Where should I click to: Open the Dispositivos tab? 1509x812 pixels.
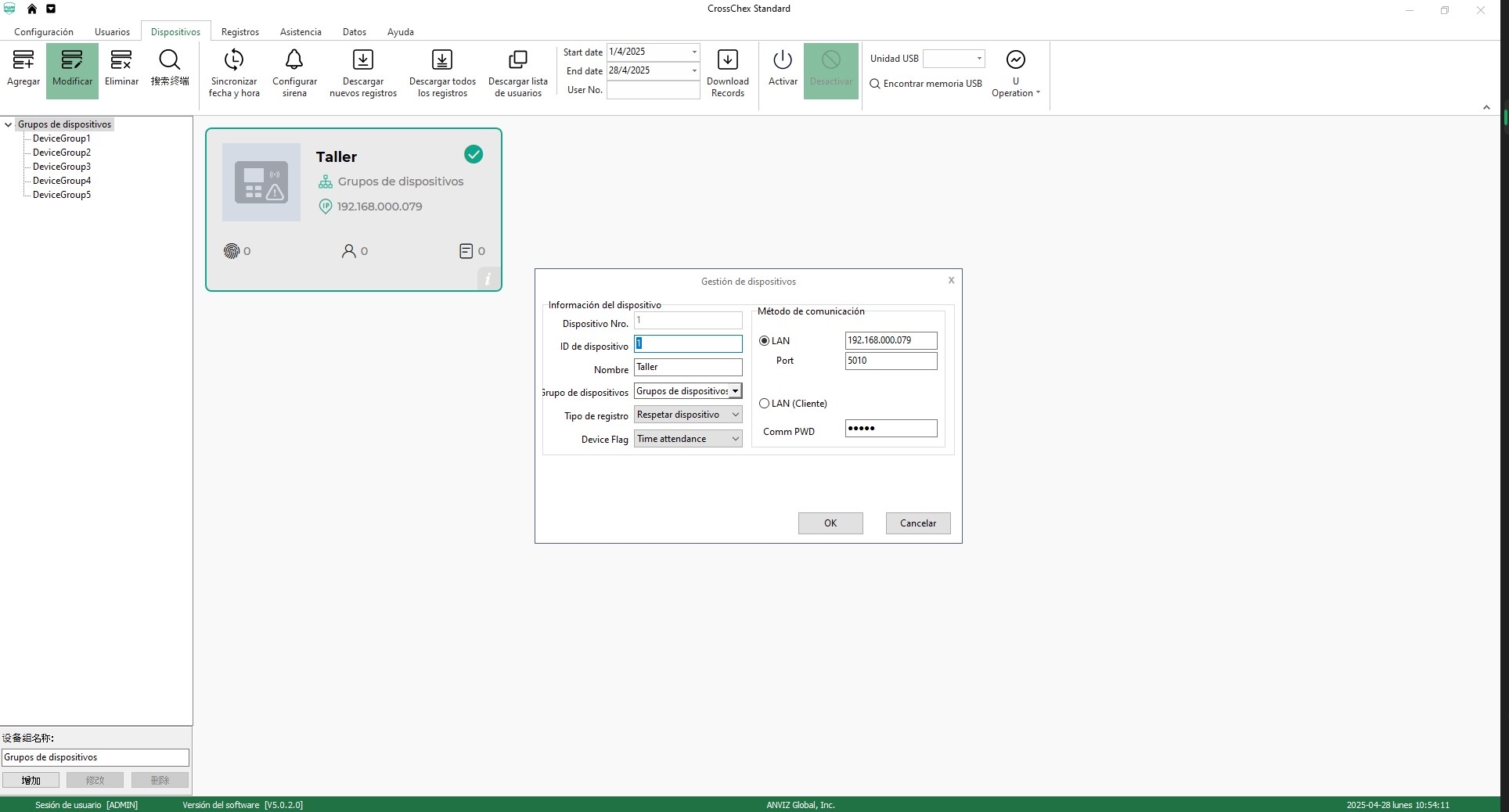click(175, 32)
